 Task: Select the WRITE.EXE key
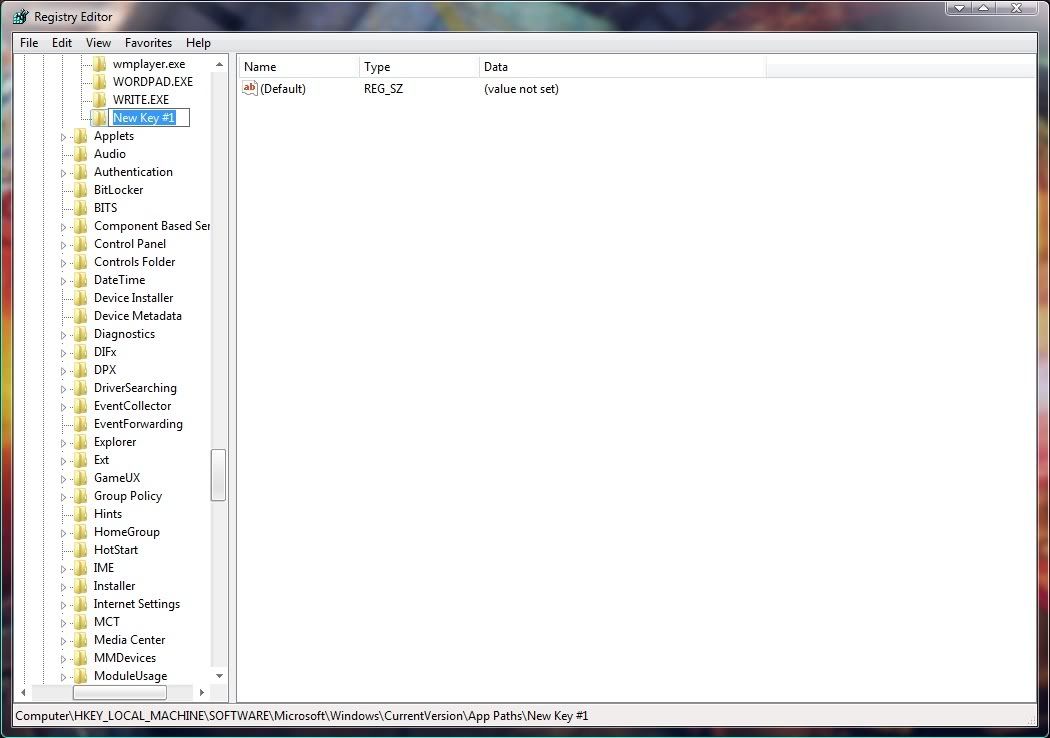pos(140,100)
